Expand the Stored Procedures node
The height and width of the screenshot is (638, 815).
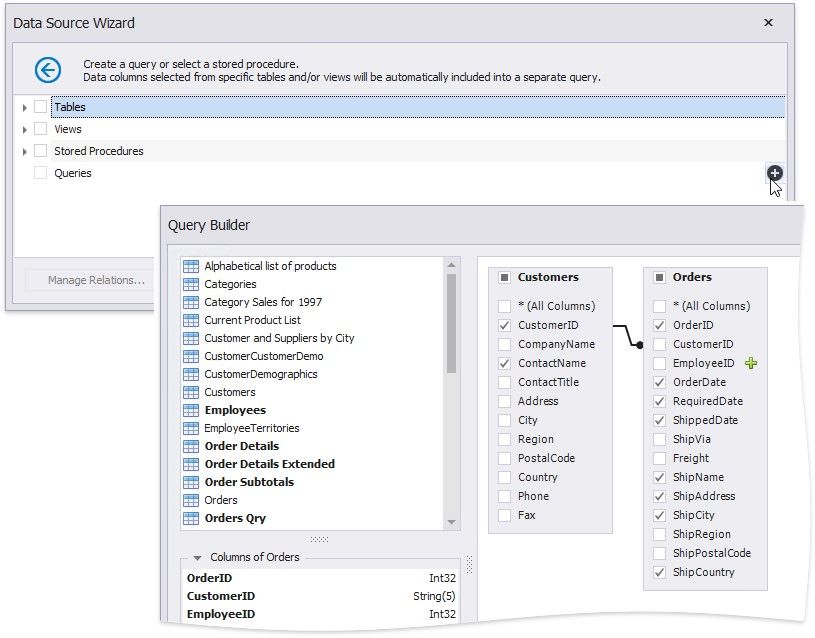point(25,151)
